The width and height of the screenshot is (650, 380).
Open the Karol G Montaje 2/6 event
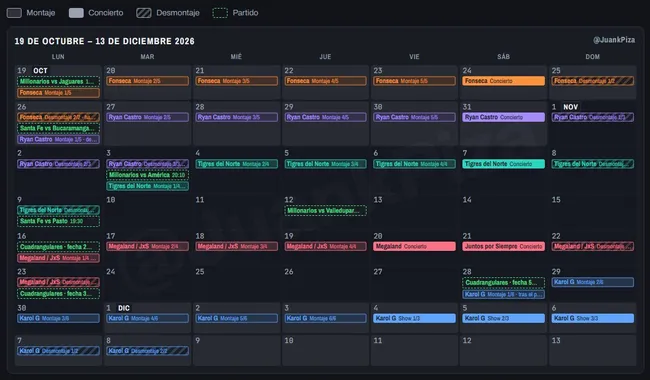593,282
